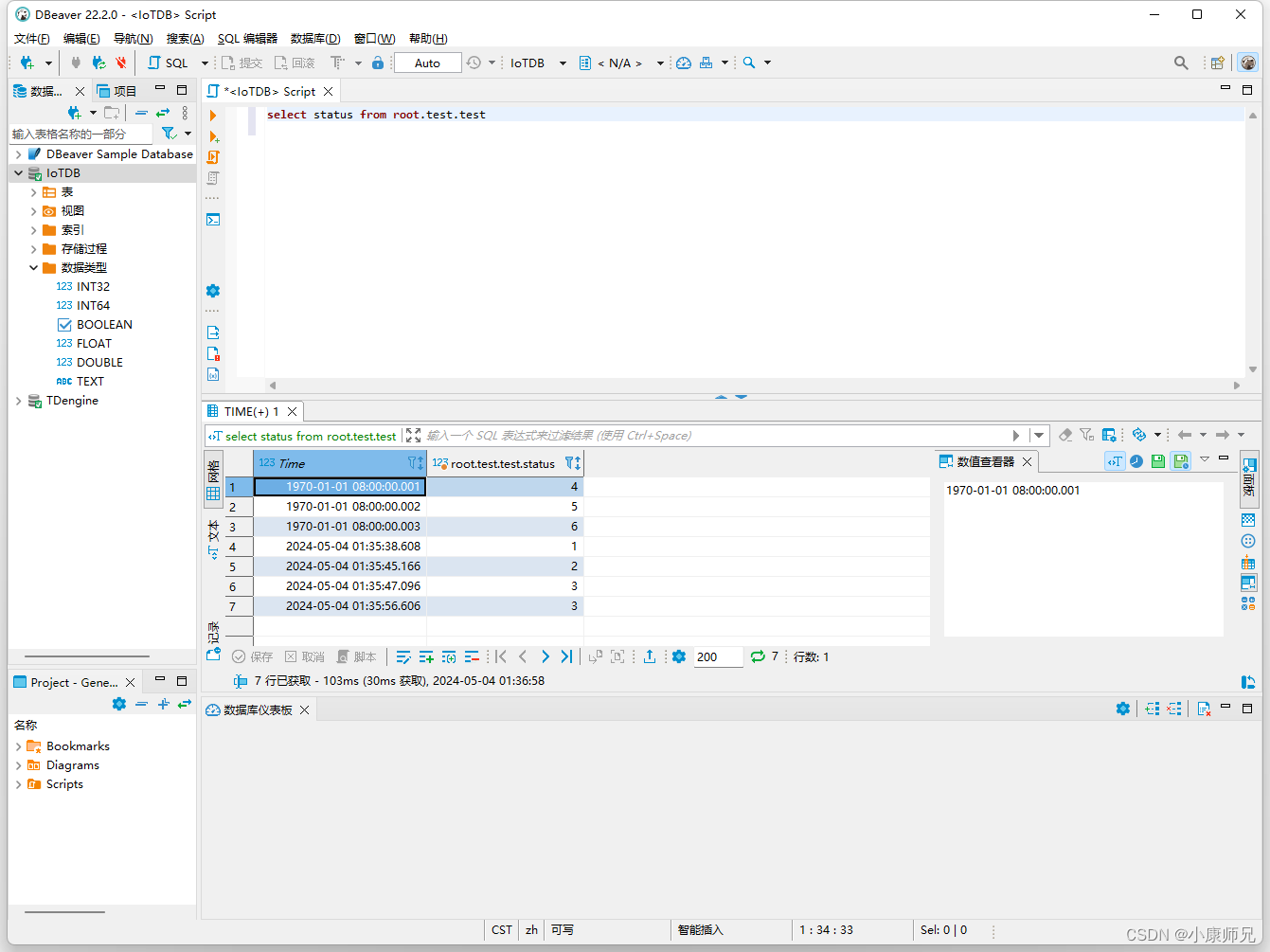Open result set gear settings beside 200
The width and height of the screenshot is (1270, 952).
[x=679, y=656]
